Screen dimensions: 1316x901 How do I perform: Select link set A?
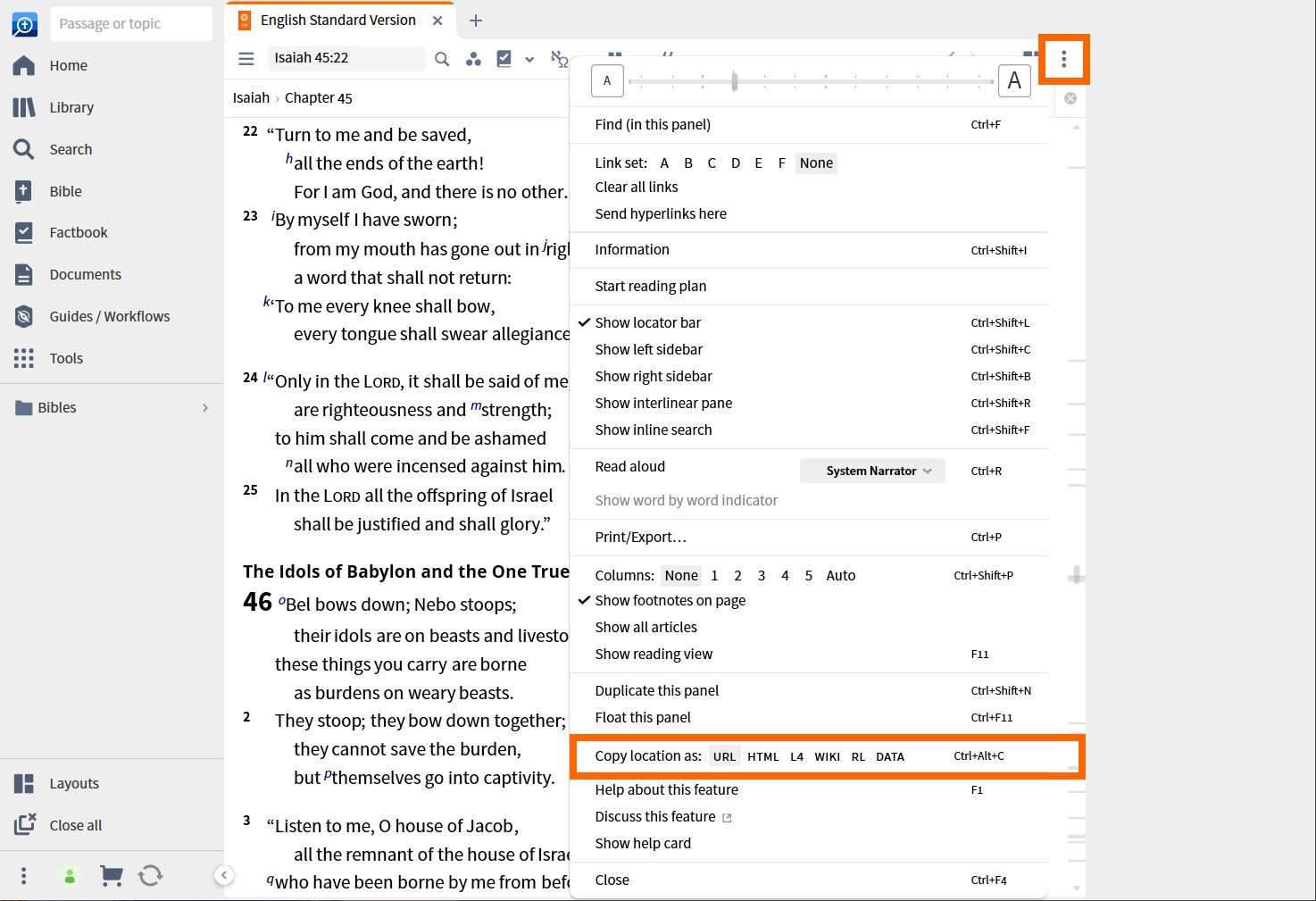tap(664, 163)
